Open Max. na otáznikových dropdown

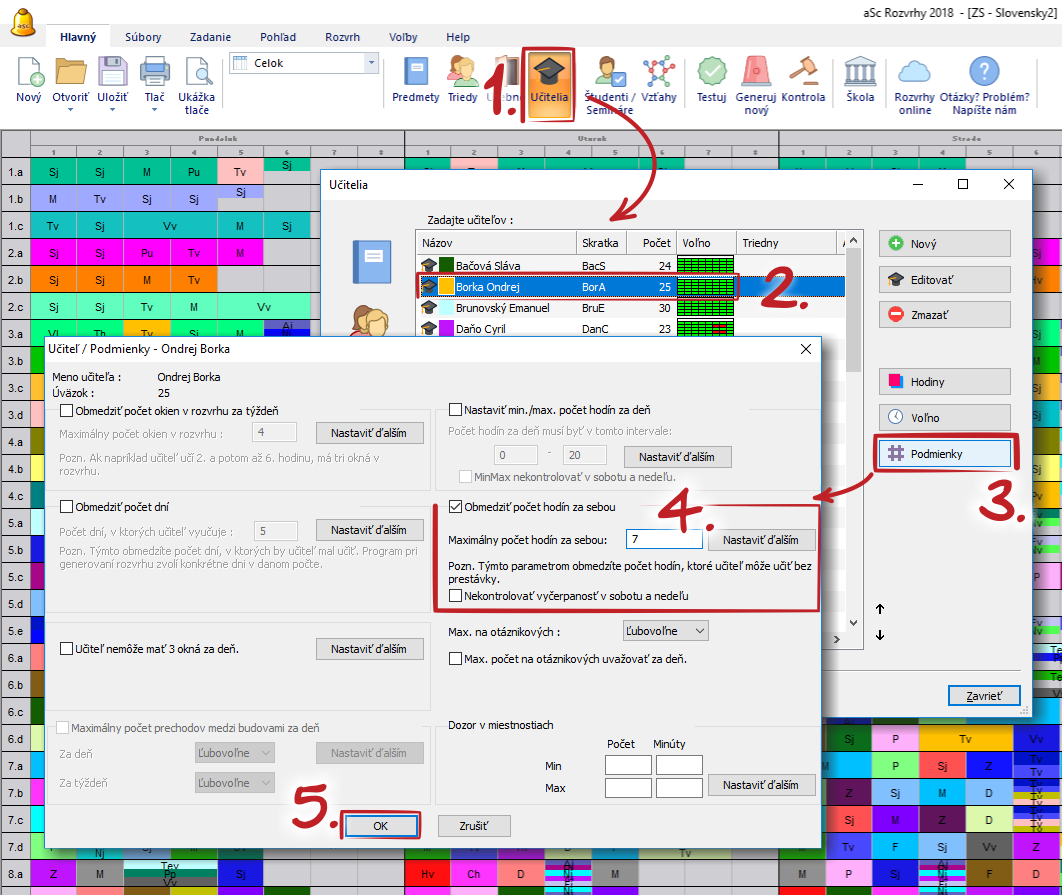pos(664,631)
